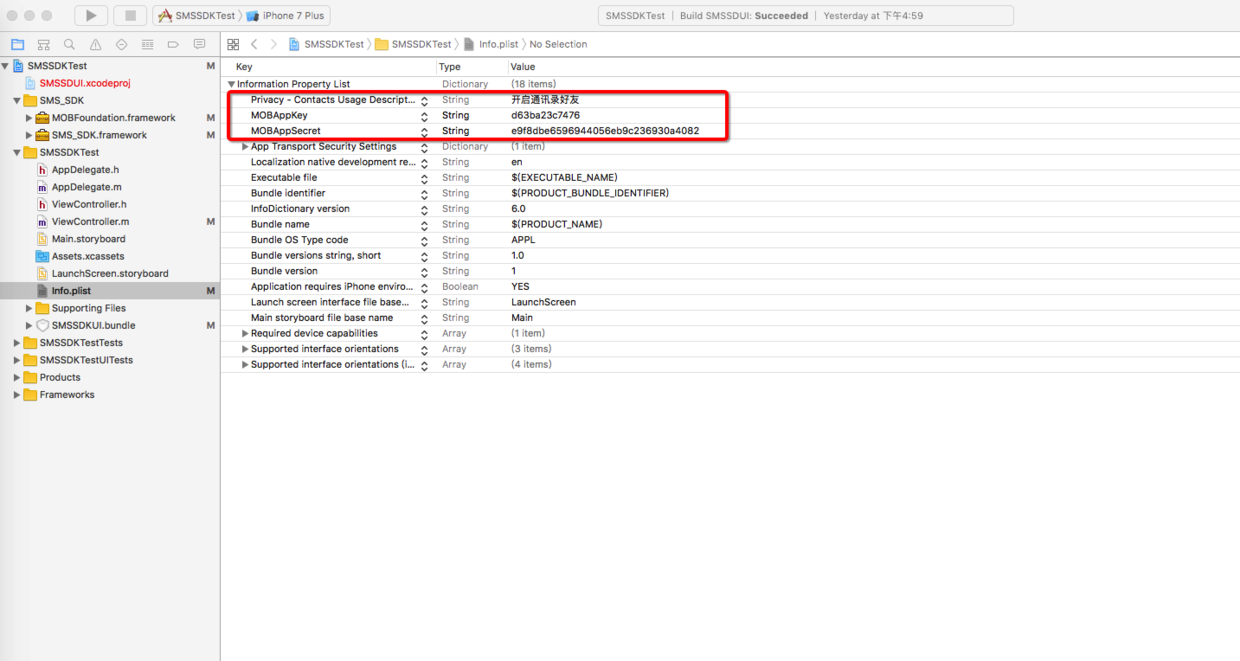Image resolution: width=1240 pixels, height=661 pixels.
Task: Expand the Frameworks group
Action: (x=17, y=395)
